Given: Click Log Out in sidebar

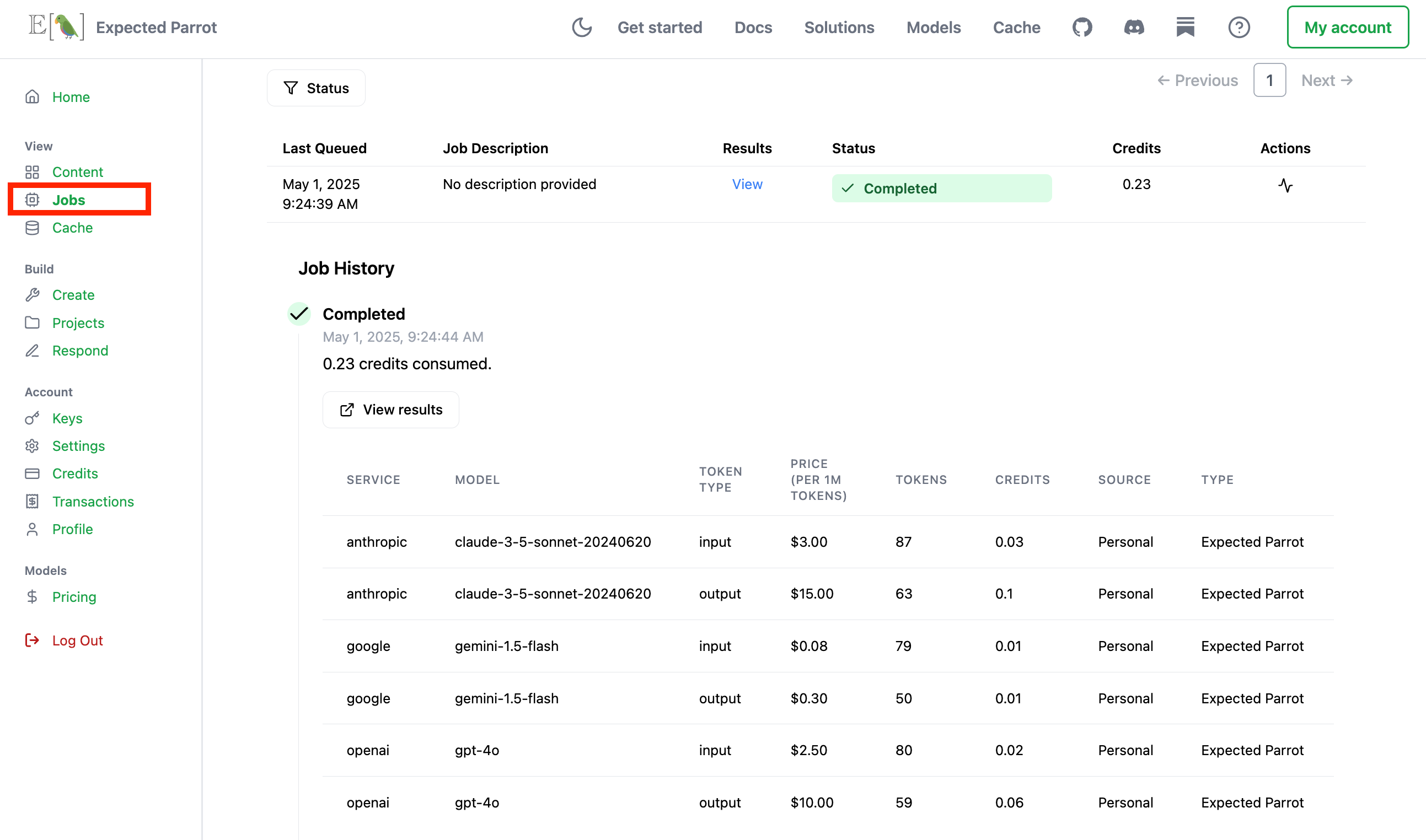Looking at the screenshot, I should point(77,640).
